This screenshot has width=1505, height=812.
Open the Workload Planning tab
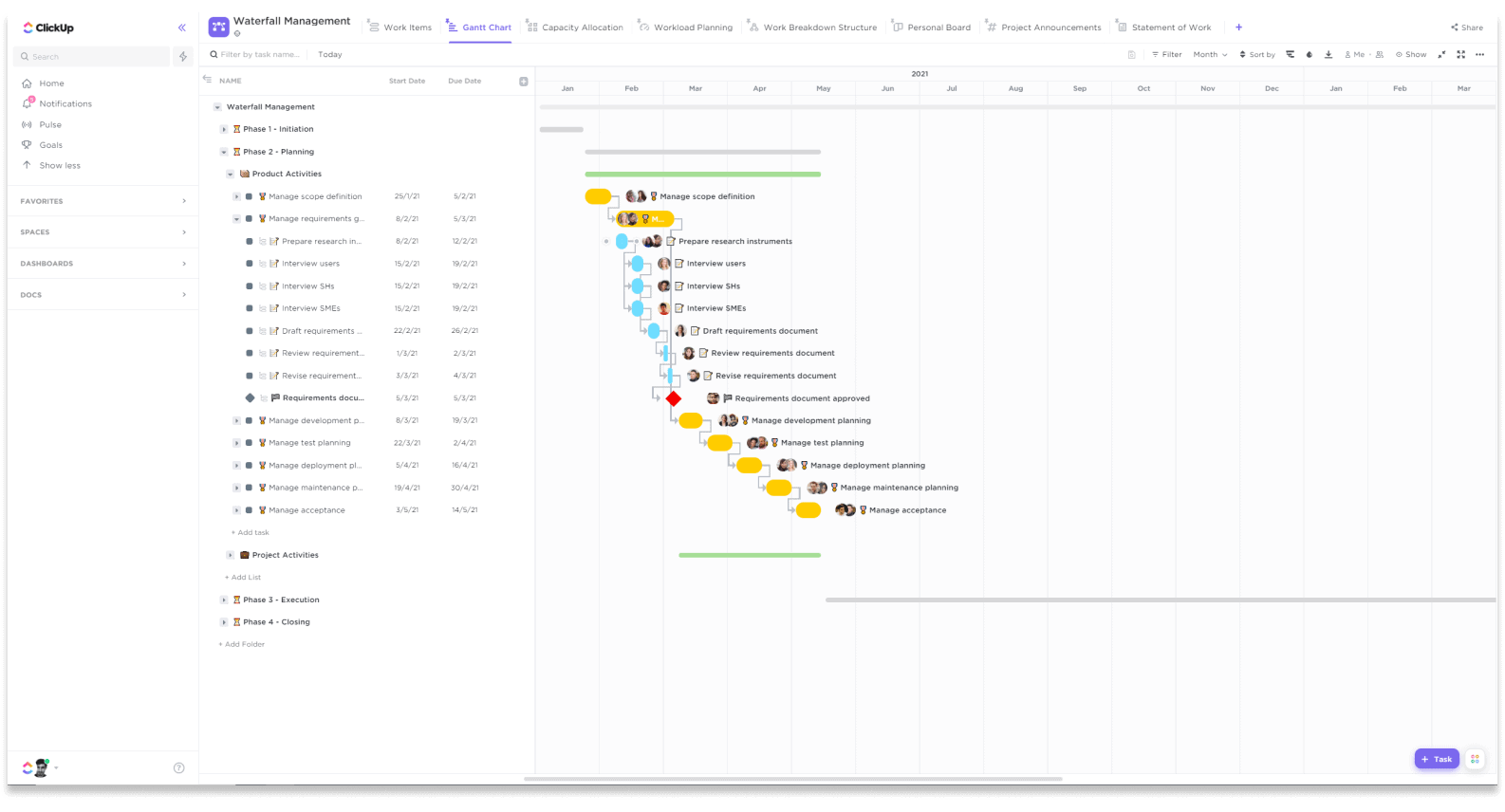point(686,28)
